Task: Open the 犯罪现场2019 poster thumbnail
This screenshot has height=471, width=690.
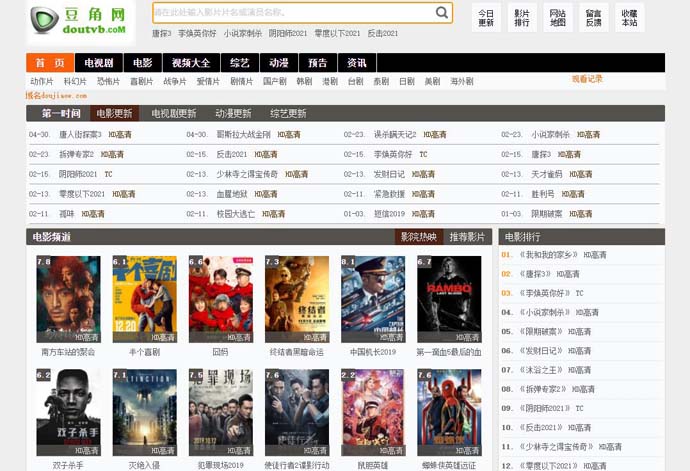Action: (220, 412)
